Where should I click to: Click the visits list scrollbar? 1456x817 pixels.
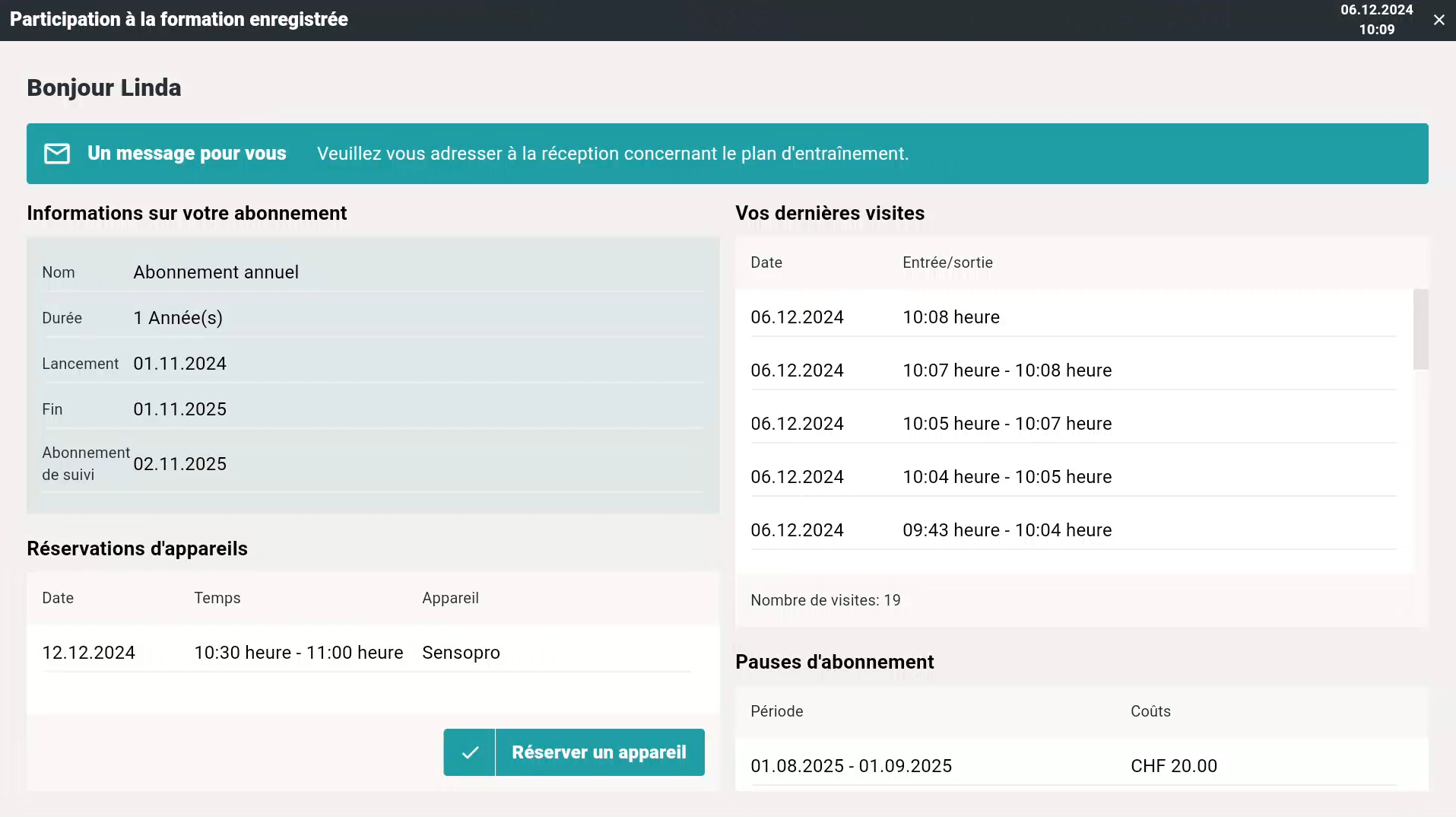click(x=1420, y=329)
